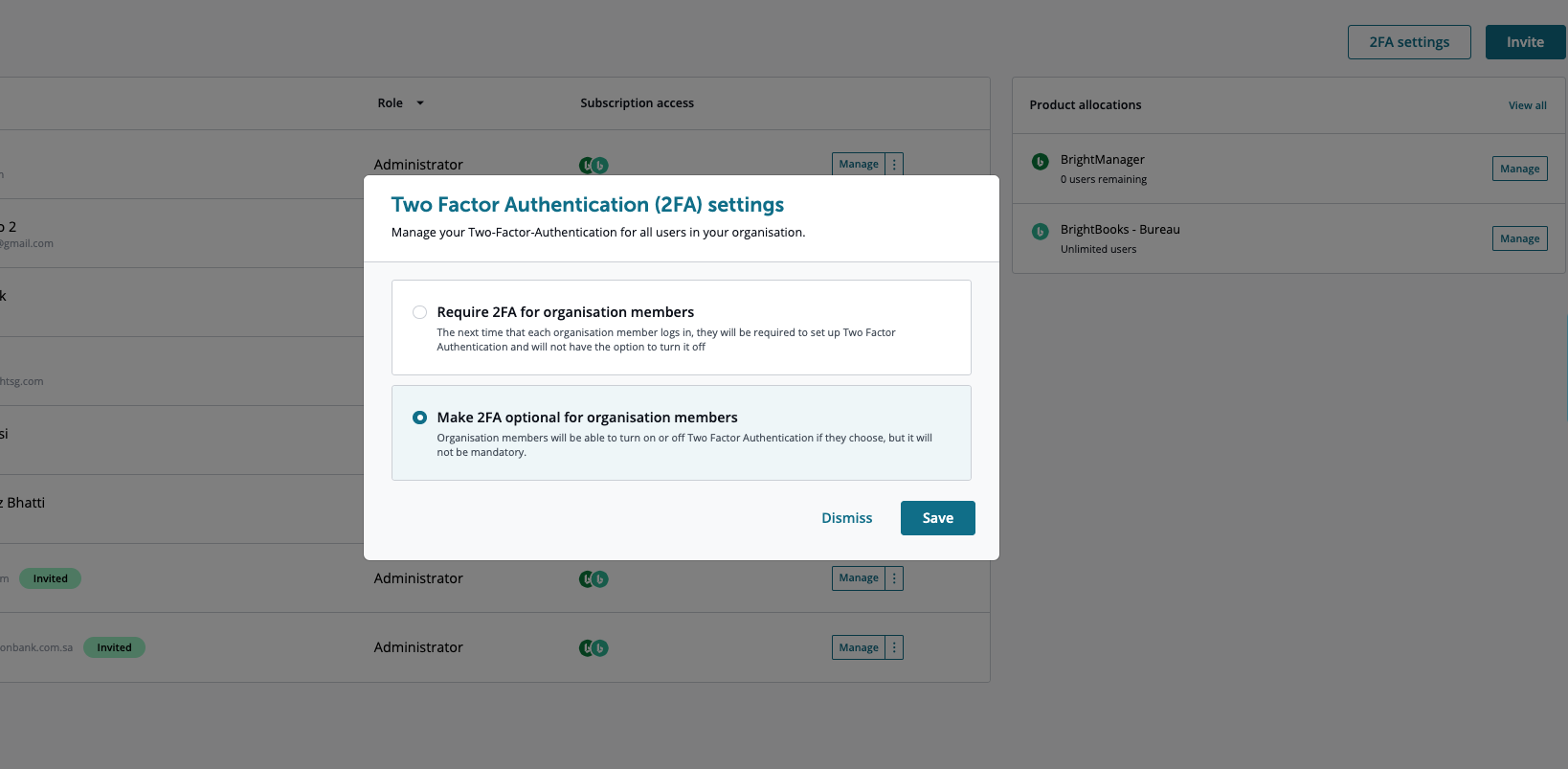
Task: Select Require 2FA for organisation members radio
Action: click(x=419, y=312)
